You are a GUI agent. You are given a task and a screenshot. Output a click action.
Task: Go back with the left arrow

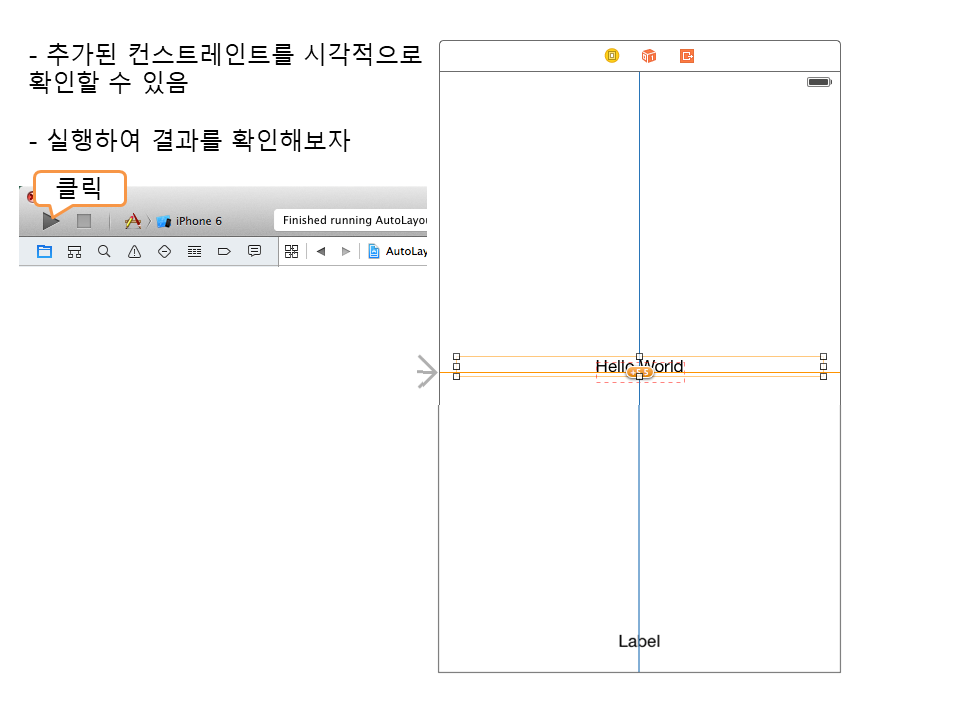pyautogui.click(x=321, y=251)
